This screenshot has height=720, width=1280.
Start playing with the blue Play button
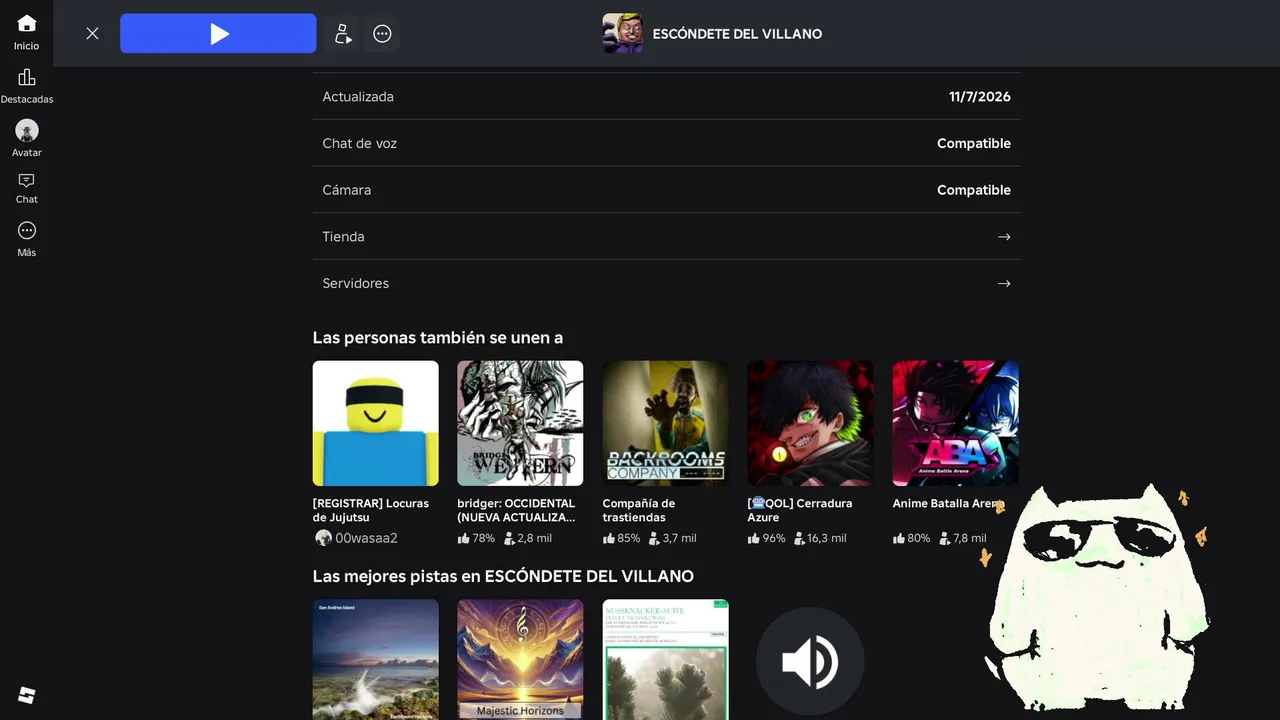(218, 34)
